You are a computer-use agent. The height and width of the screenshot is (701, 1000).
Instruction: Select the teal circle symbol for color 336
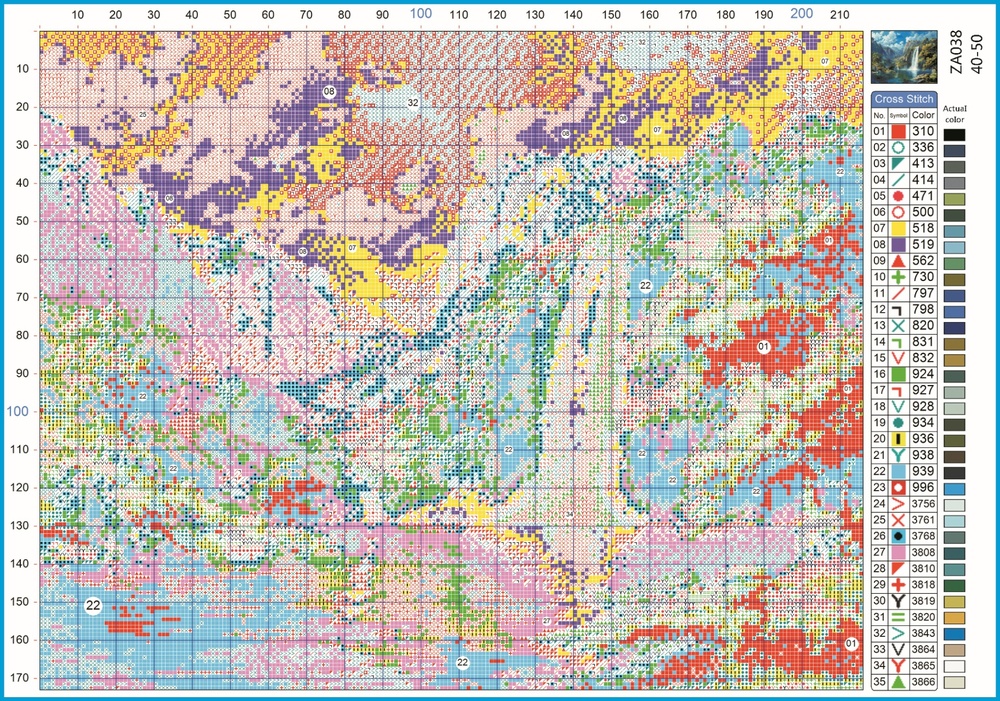pos(898,147)
